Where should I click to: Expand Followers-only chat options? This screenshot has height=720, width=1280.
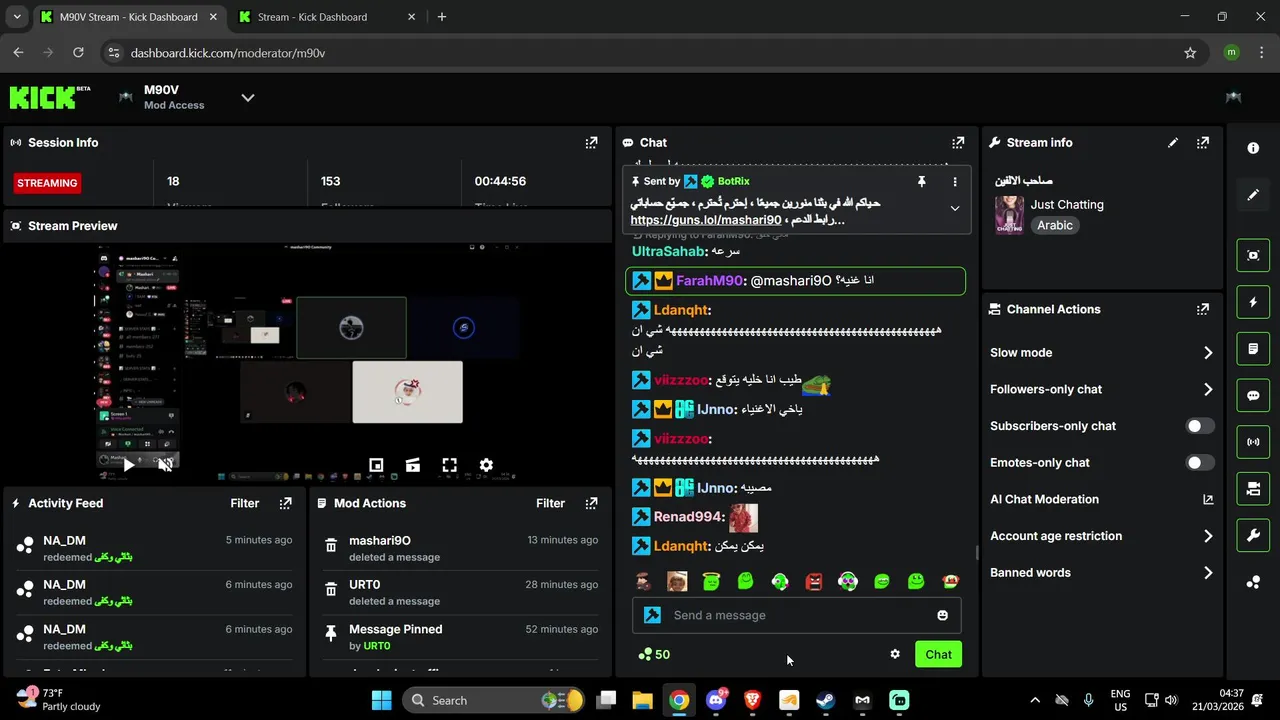(1101, 390)
